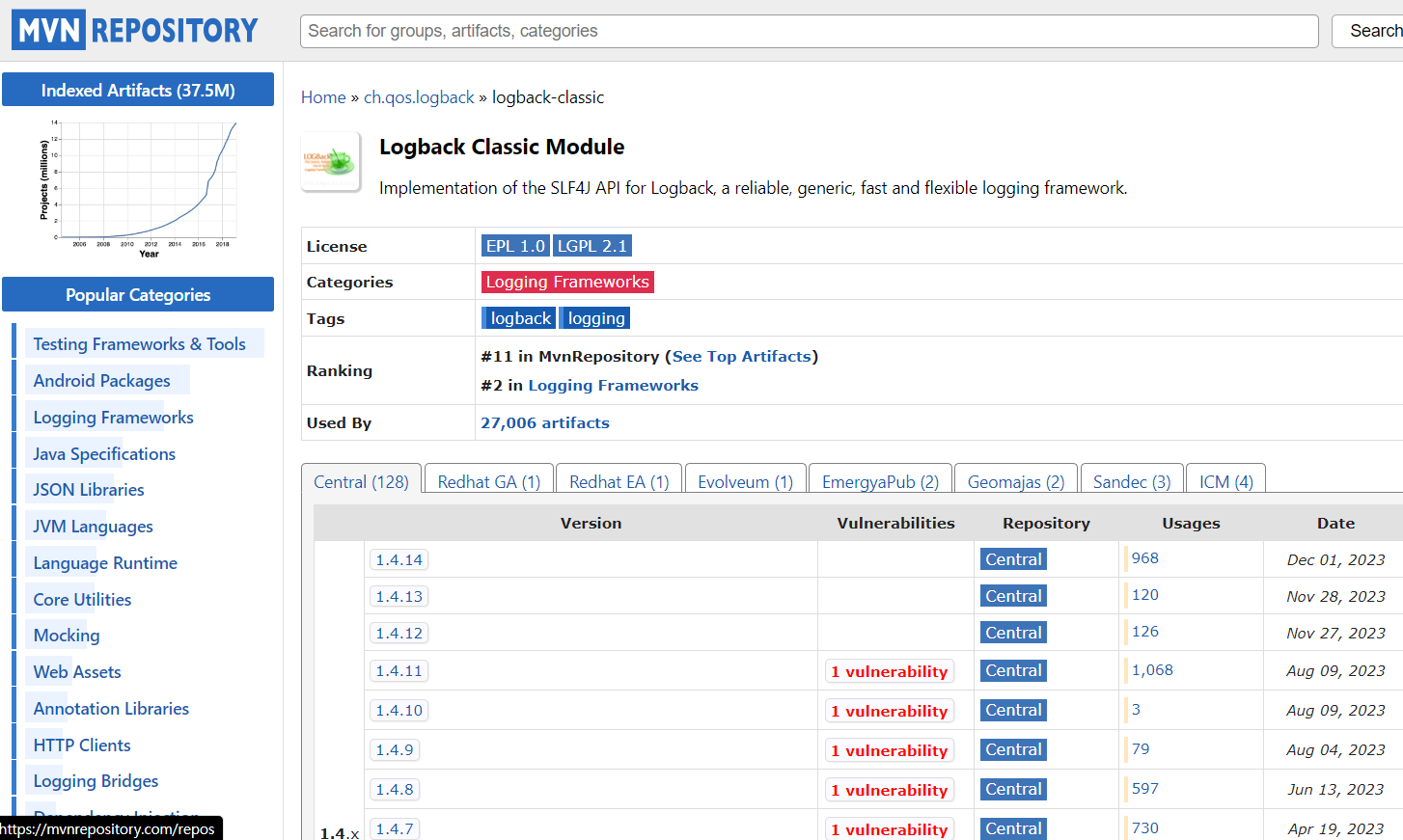Open version 1.4.7
This screenshot has width=1403, height=840.
click(395, 828)
